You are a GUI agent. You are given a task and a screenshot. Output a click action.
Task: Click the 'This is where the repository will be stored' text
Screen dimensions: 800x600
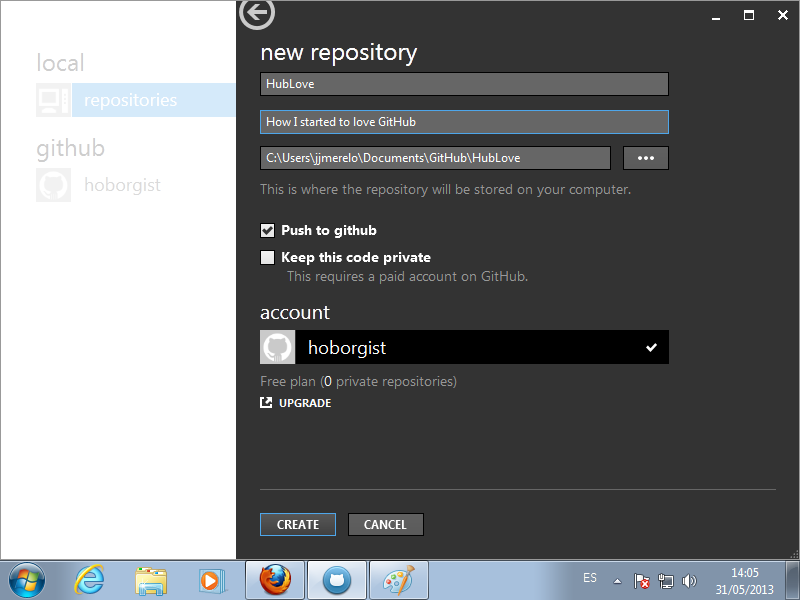(445, 189)
